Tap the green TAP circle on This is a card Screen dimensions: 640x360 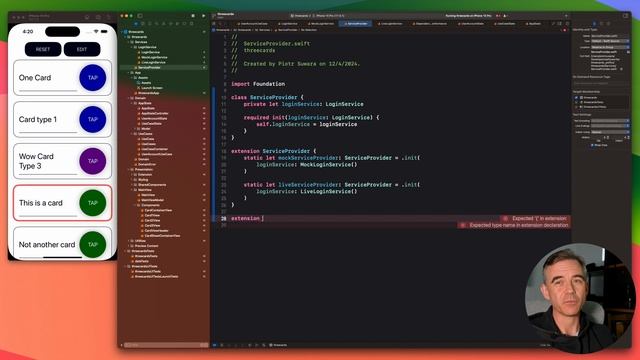[93, 203]
